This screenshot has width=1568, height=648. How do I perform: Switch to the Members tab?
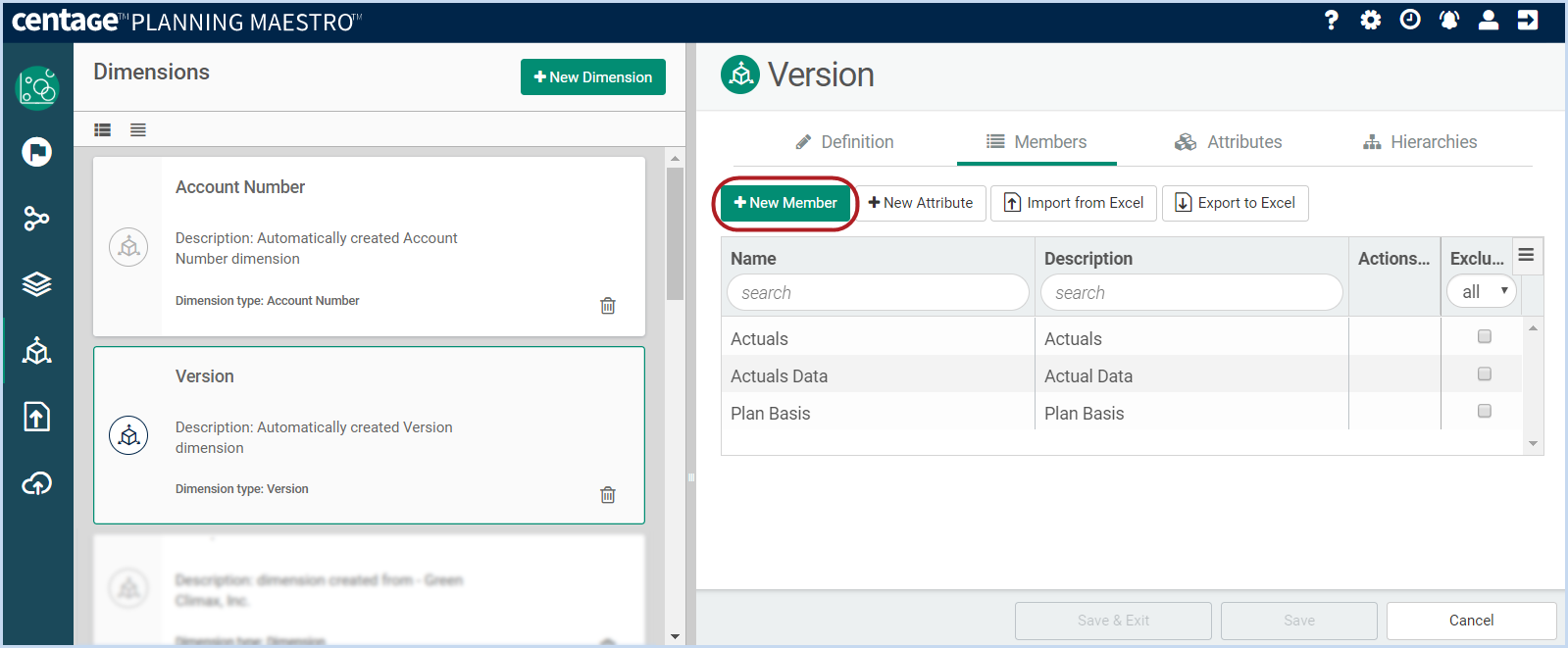(x=1037, y=142)
